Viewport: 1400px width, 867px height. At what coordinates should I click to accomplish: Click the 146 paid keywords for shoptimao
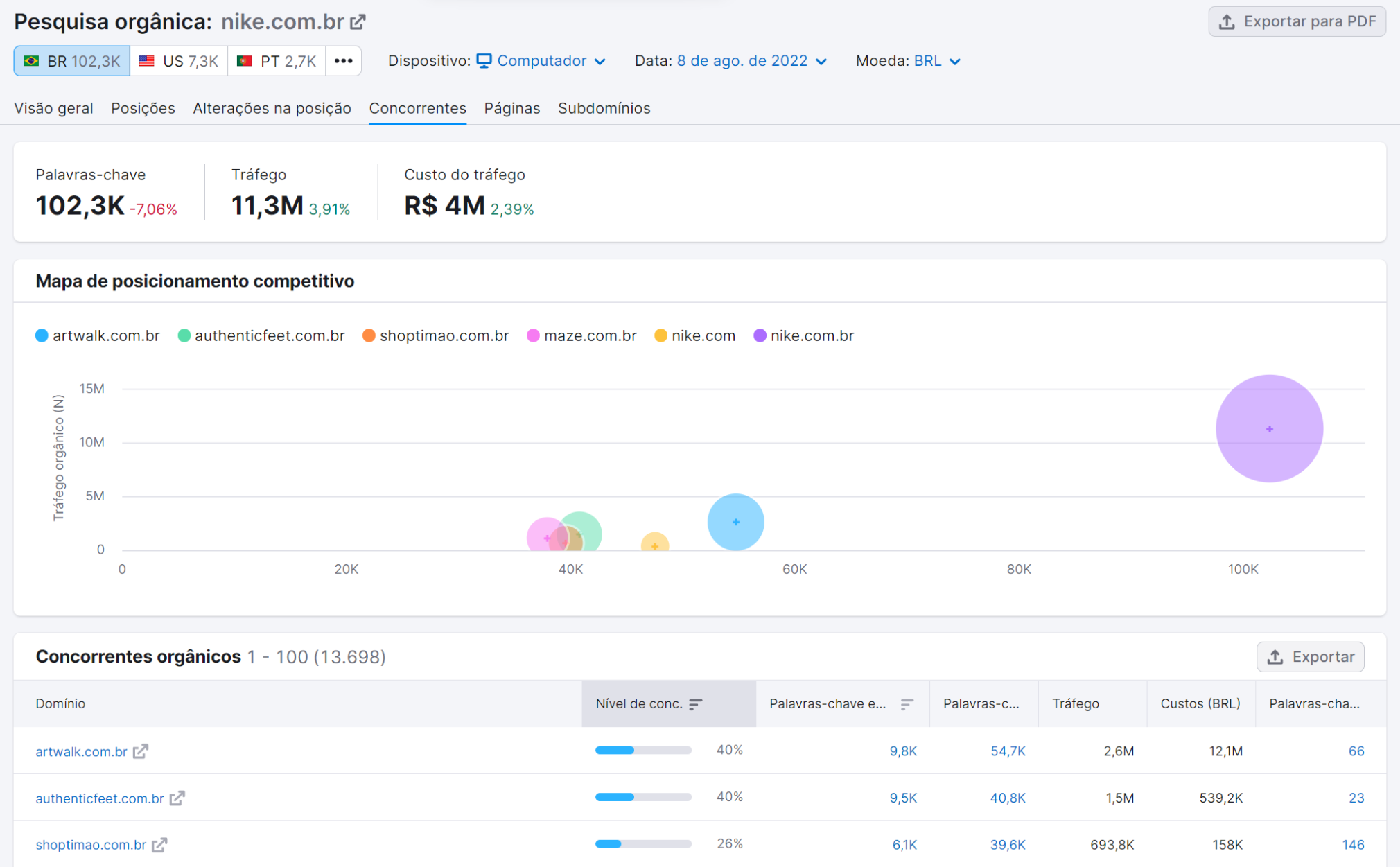[1353, 845]
